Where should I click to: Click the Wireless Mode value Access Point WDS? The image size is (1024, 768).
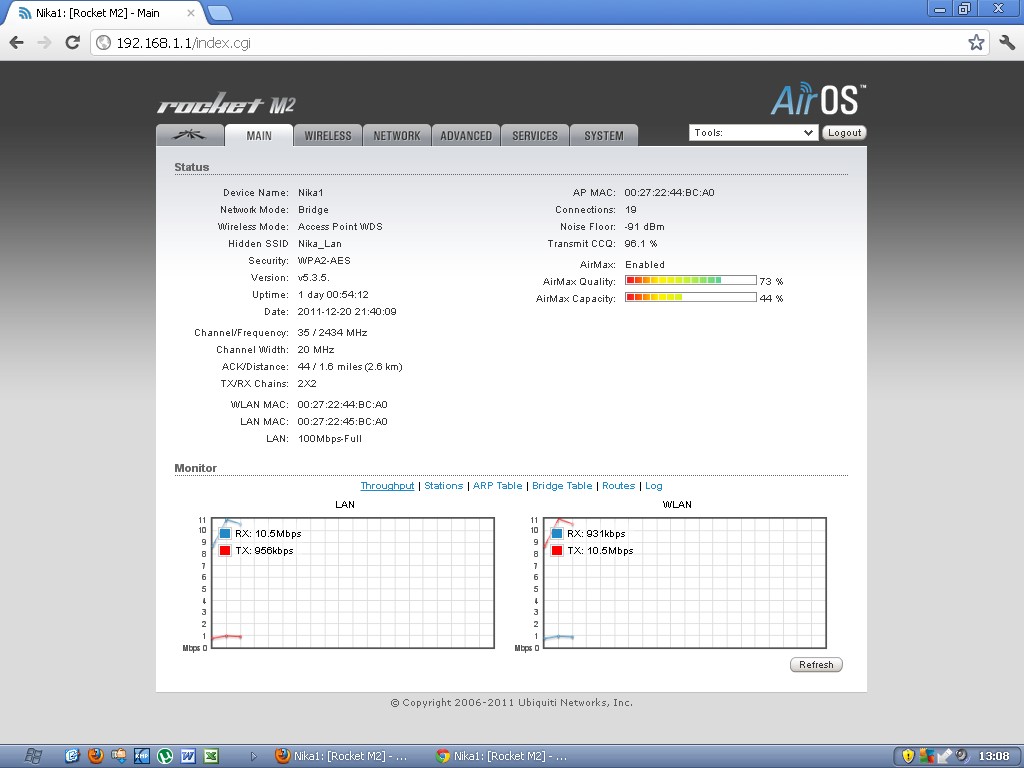point(340,227)
